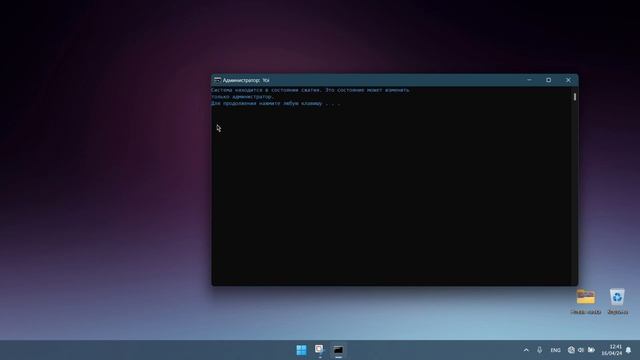Click the console vertical scrollbar thumb
This screenshot has height=360, width=640.
575,97
